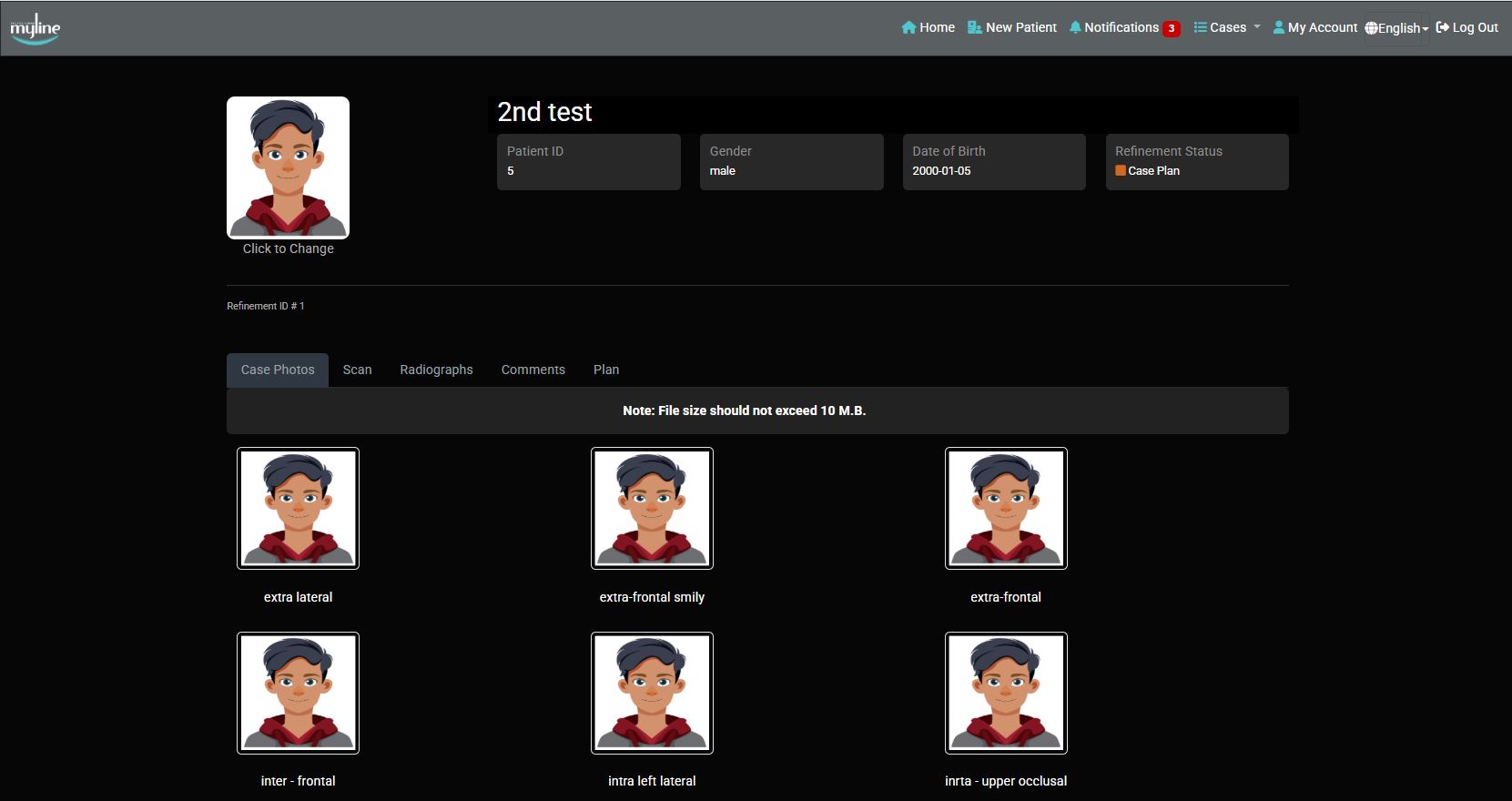The width and height of the screenshot is (1512, 801).
Task: Select the Plan tab
Action: point(605,370)
